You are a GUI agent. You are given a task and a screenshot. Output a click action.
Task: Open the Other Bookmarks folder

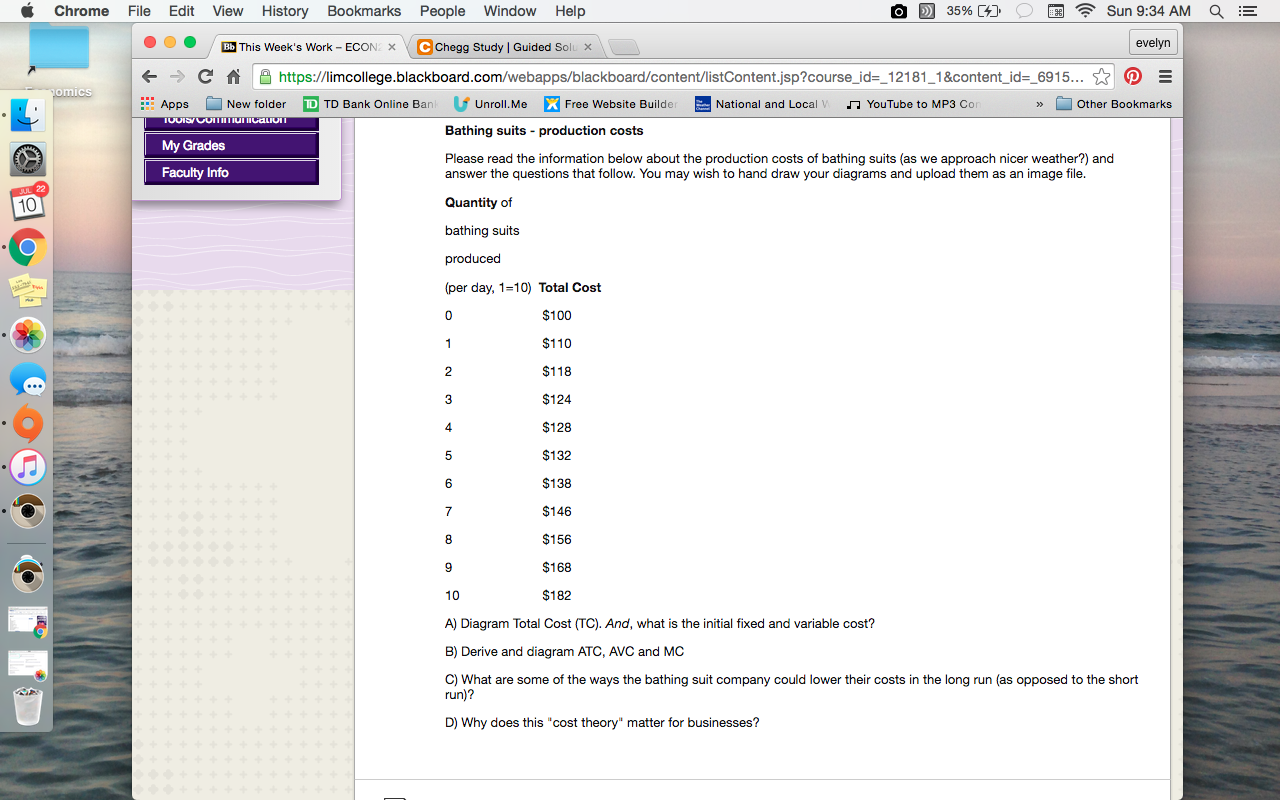[1114, 104]
